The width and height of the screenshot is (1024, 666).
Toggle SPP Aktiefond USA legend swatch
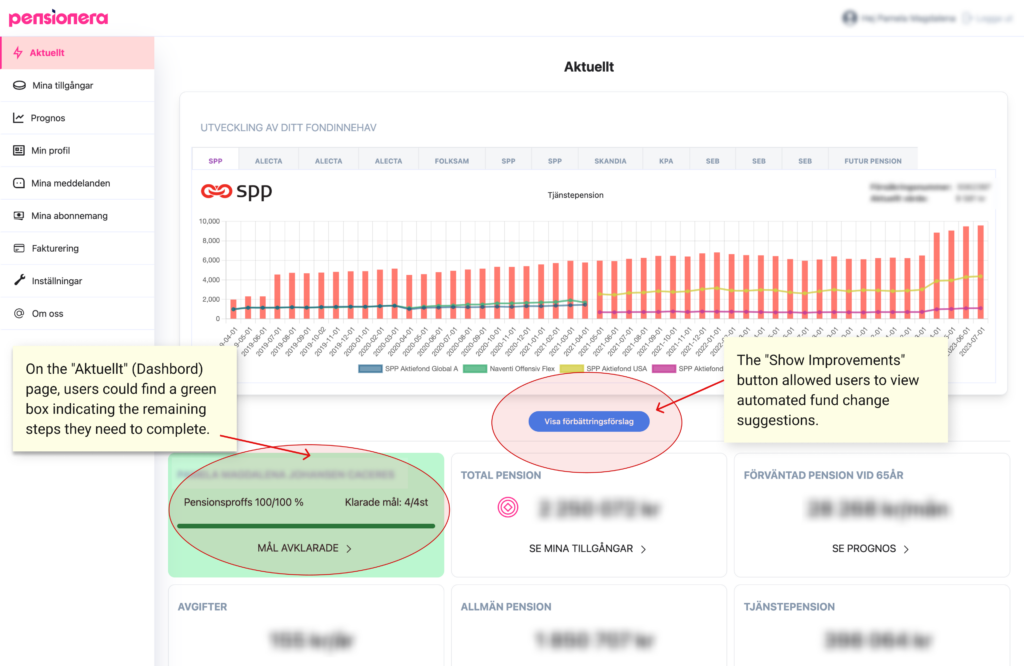click(x=571, y=369)
